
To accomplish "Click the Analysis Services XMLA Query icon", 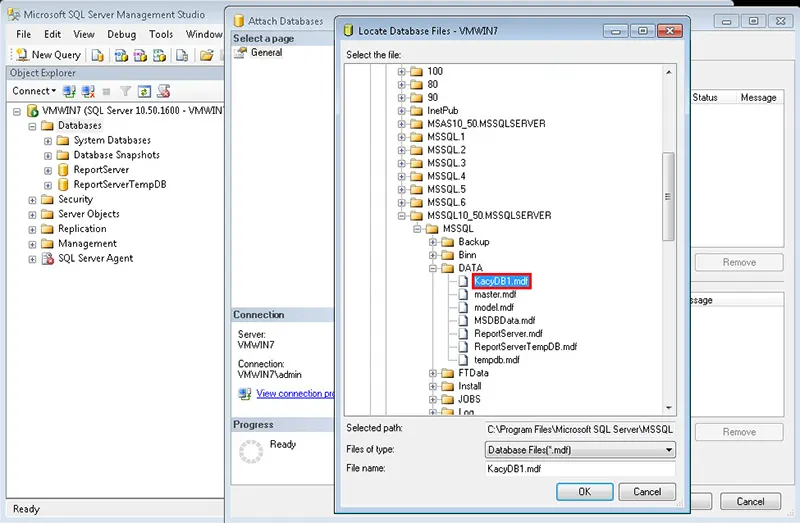I will pos(159,55).
